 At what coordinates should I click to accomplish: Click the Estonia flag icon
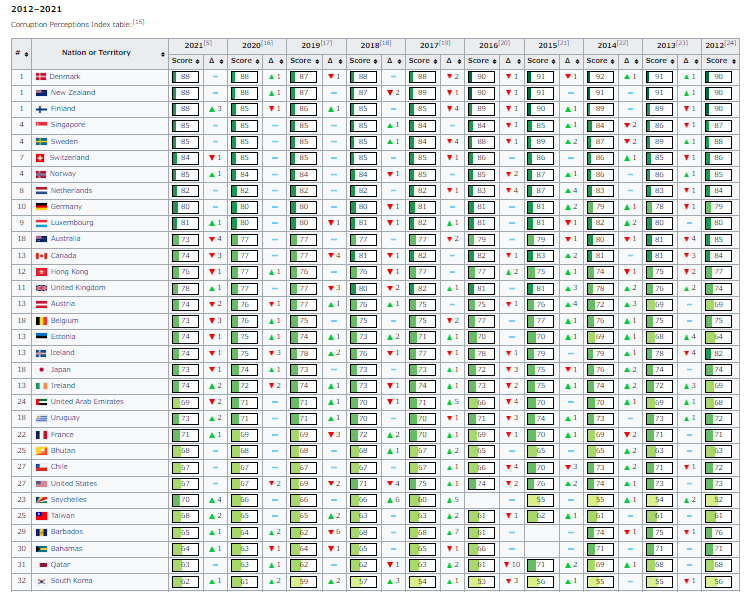[41, 337]
